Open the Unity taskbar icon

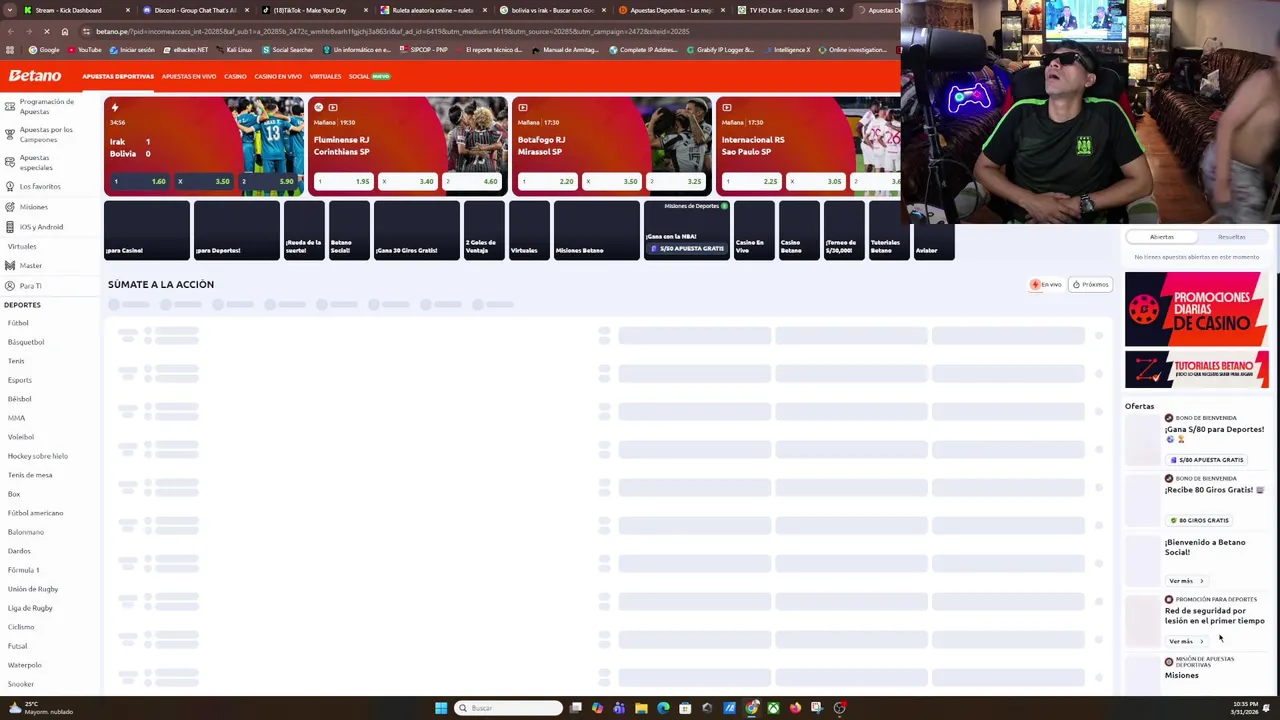[707, 708]
